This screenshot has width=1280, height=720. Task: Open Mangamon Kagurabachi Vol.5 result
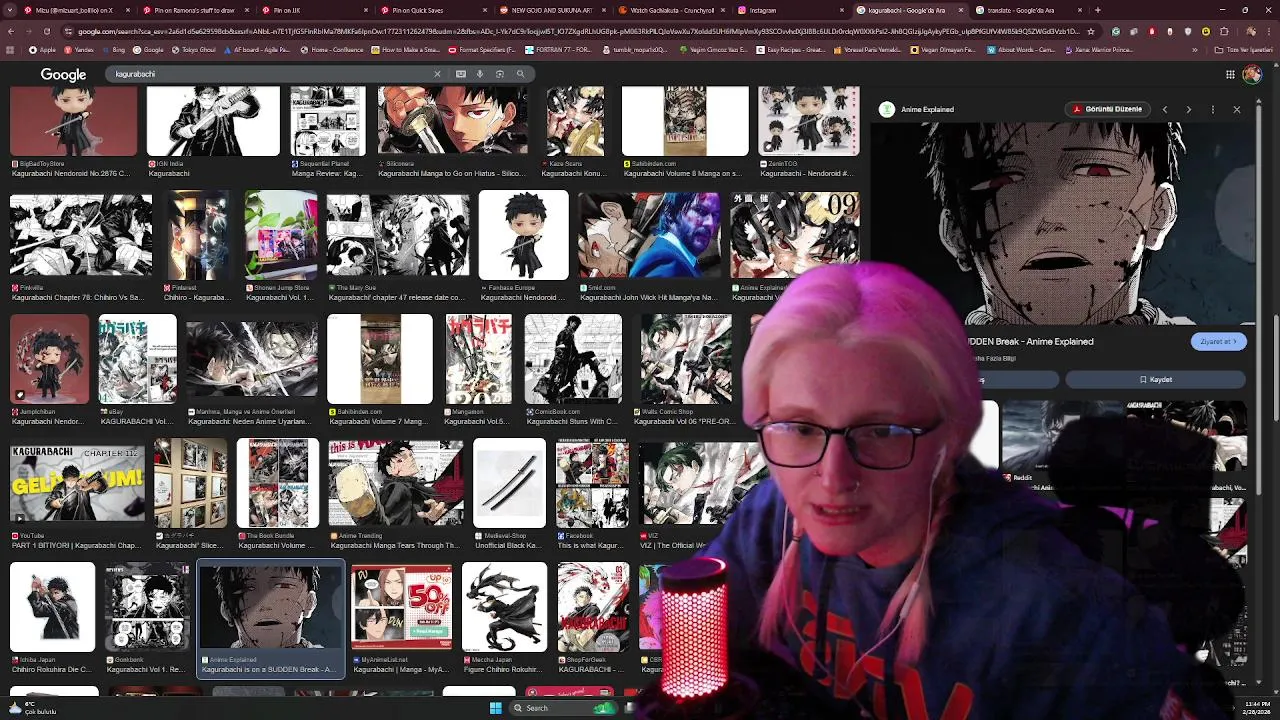(x=479, y=370)
